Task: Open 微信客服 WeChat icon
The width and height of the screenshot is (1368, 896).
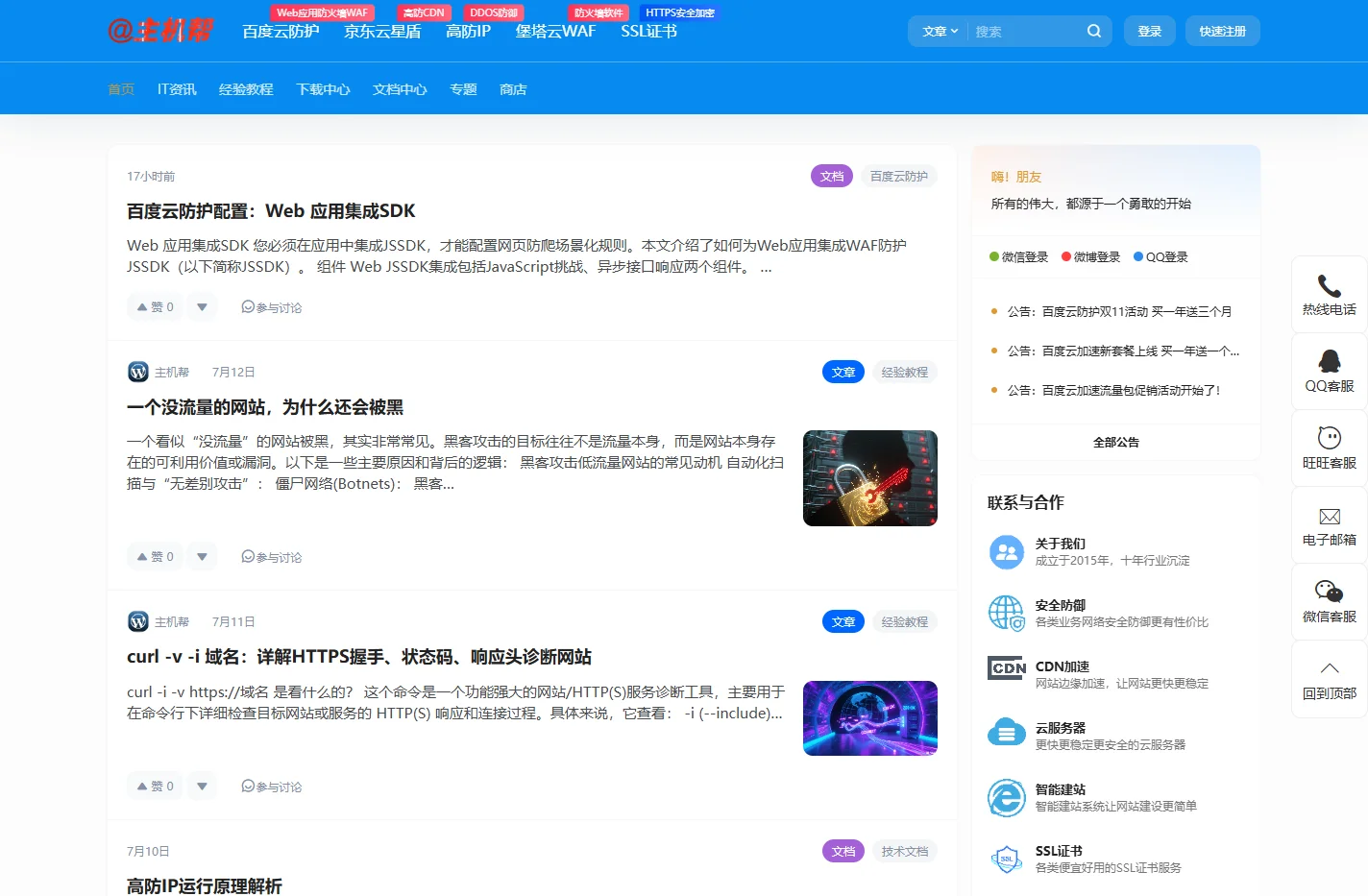Action: coord(1330,592)
